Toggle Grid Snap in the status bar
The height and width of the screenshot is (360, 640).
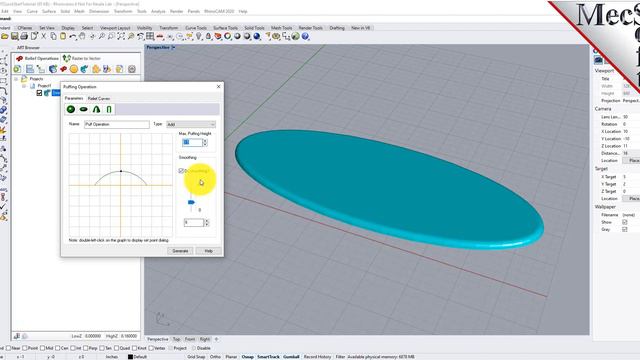click(x=196, y=357)
